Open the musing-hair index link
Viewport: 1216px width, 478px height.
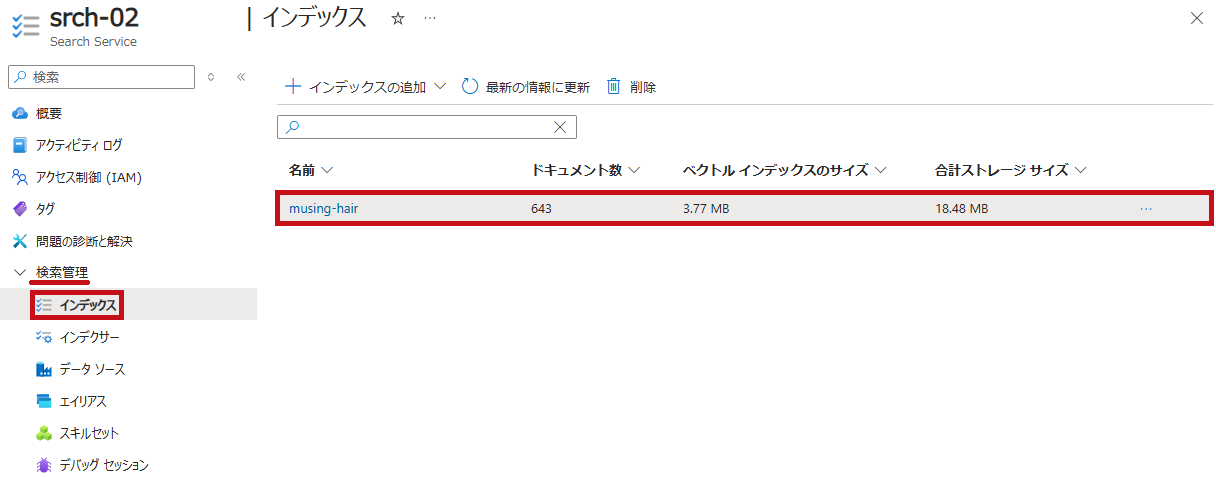coord(324,209)
